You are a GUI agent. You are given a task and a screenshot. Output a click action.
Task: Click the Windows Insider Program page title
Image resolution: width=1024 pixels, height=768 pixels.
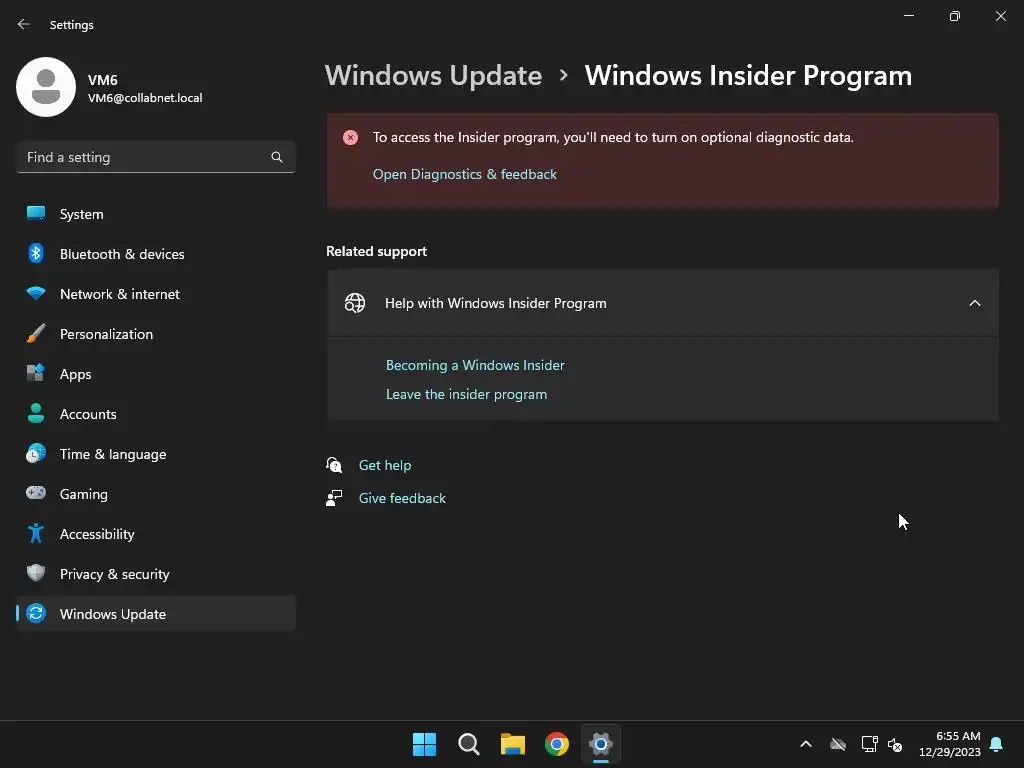tap(748, 76)
